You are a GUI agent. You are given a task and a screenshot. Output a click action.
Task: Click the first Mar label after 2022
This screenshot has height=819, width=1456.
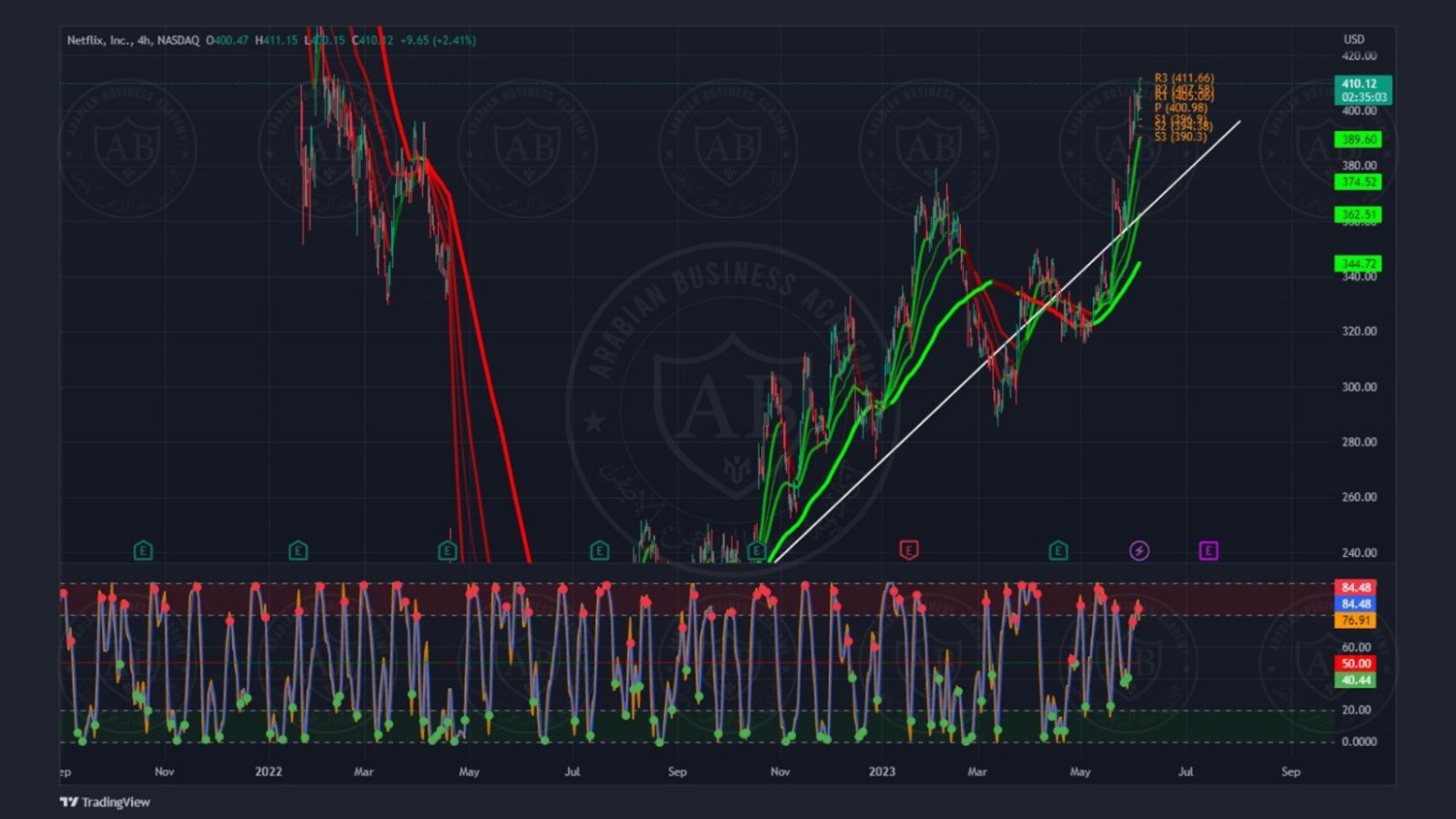[x=363, y=771]
